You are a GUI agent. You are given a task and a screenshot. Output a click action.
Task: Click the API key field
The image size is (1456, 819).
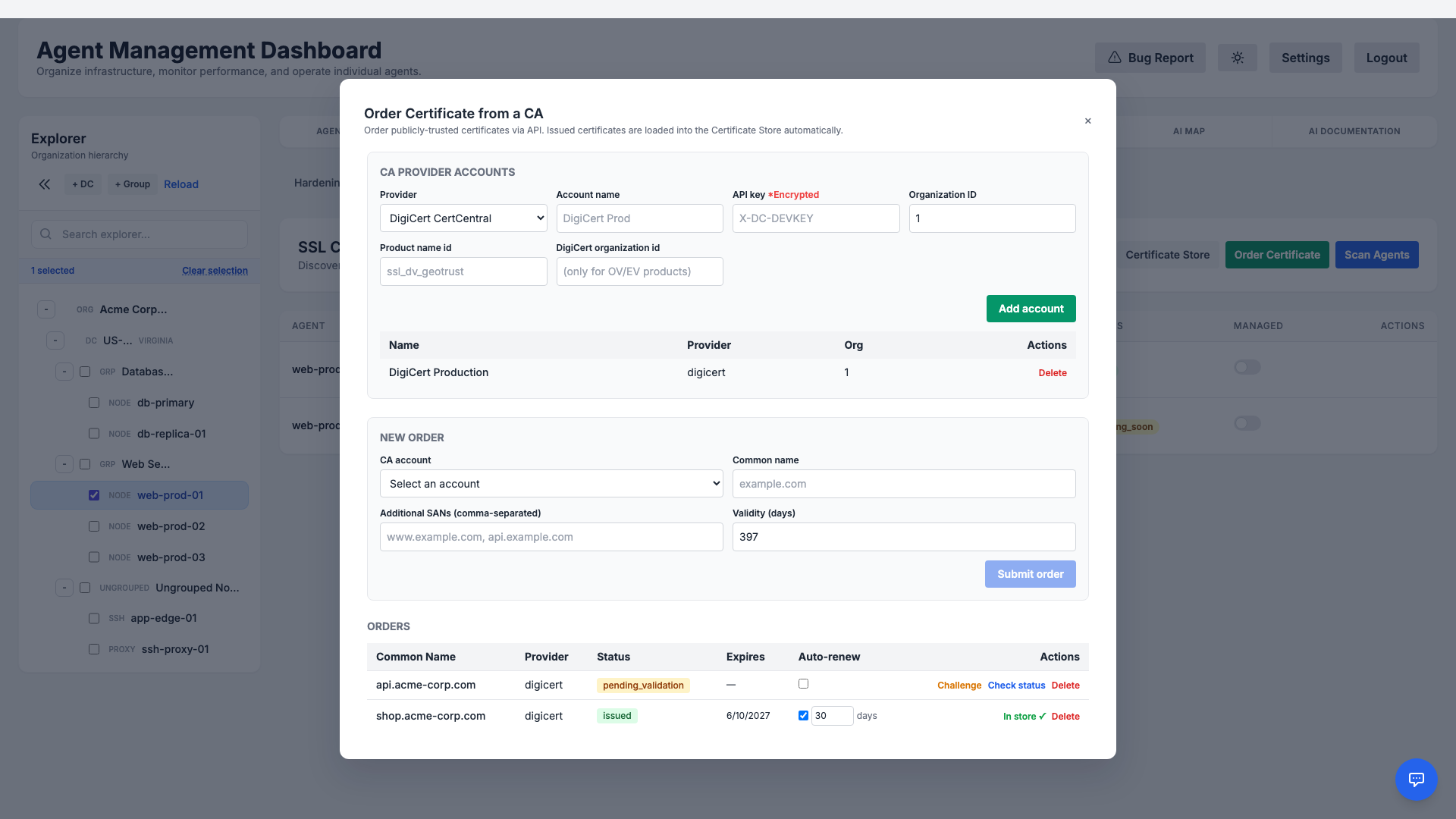pyautogui.click(x=816, y=218)
